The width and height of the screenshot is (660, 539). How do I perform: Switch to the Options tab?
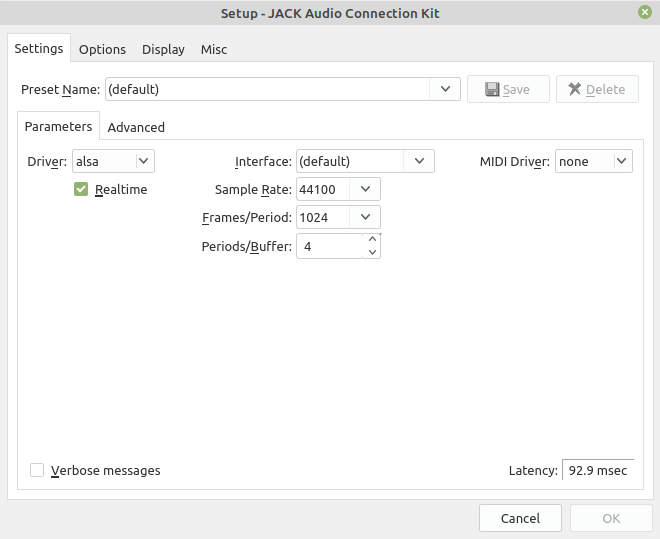(102, 49)
